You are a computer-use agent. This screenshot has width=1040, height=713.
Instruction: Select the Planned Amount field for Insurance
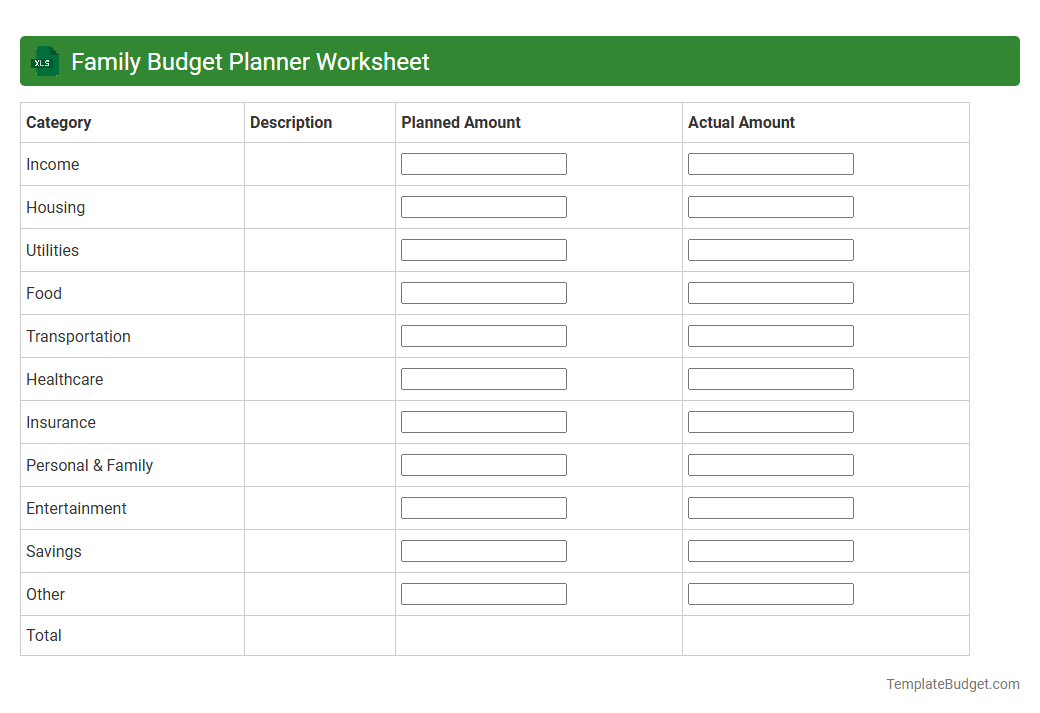click(483, 421)
